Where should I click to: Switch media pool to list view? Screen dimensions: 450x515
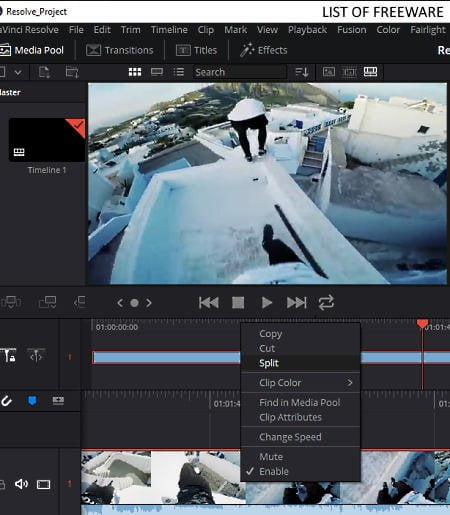[x=179, y=72]
